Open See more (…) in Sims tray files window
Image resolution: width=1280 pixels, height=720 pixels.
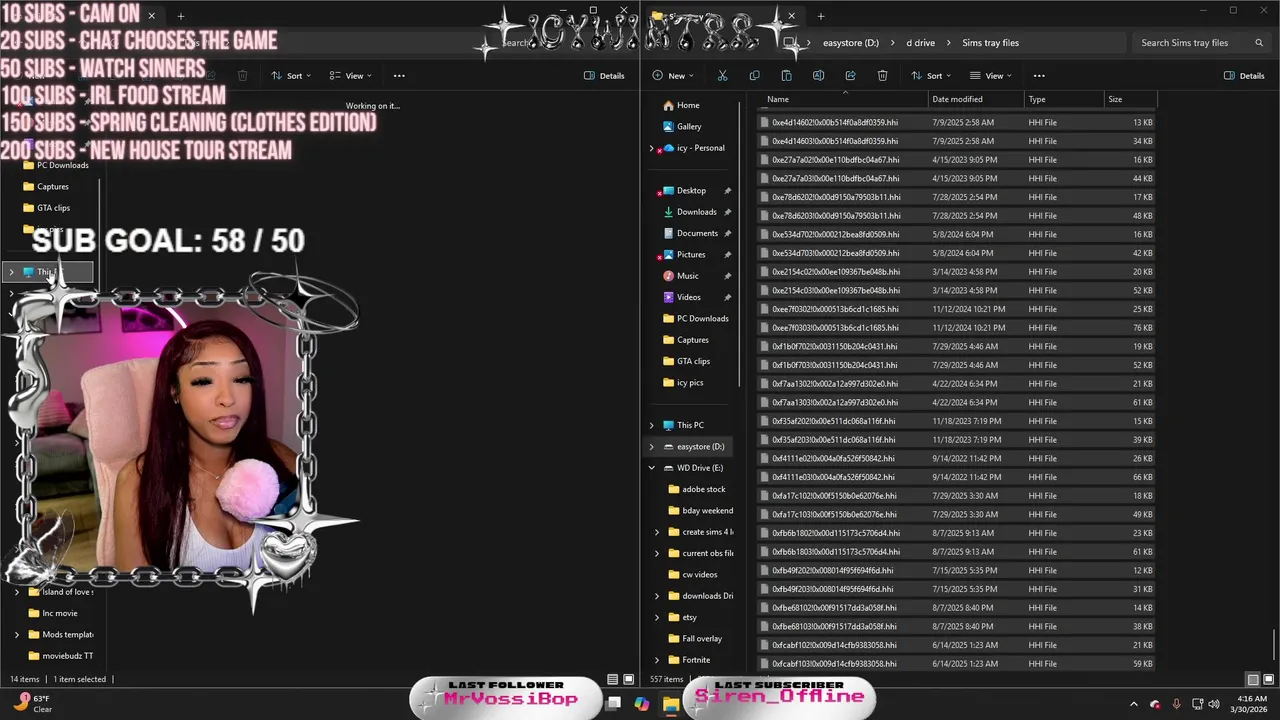click(1039, 76)
